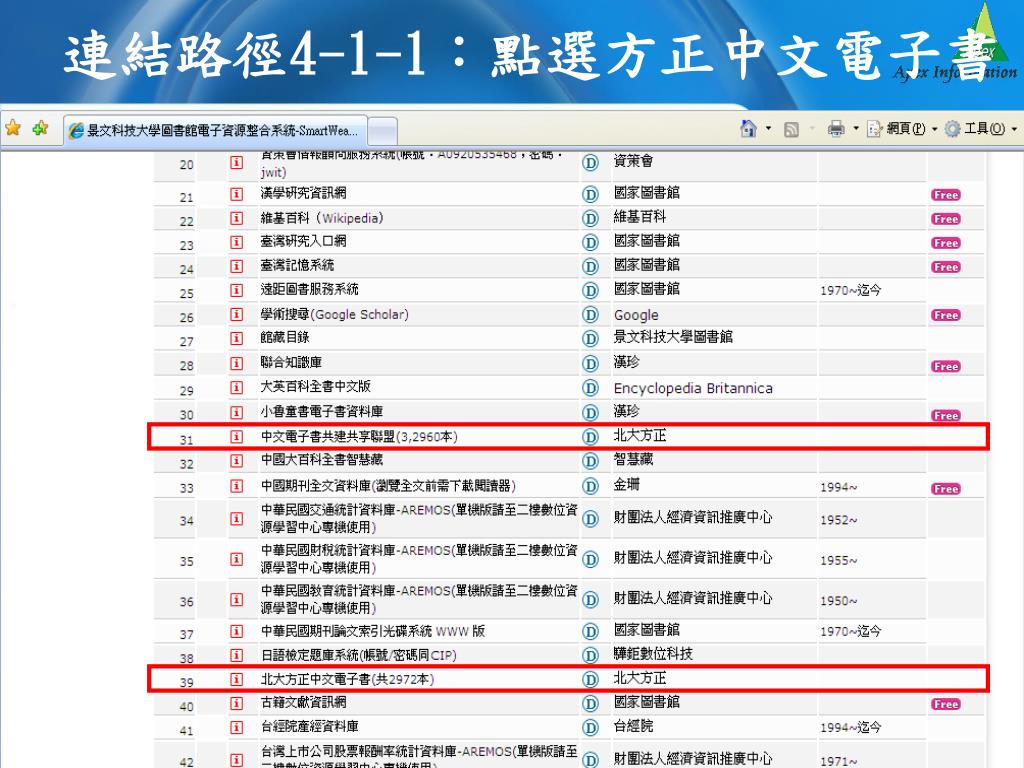Click Free badge on 古籍文獻資訊網 row
The width and height of the screenshot is (1024, 768).
coord(946,704)
